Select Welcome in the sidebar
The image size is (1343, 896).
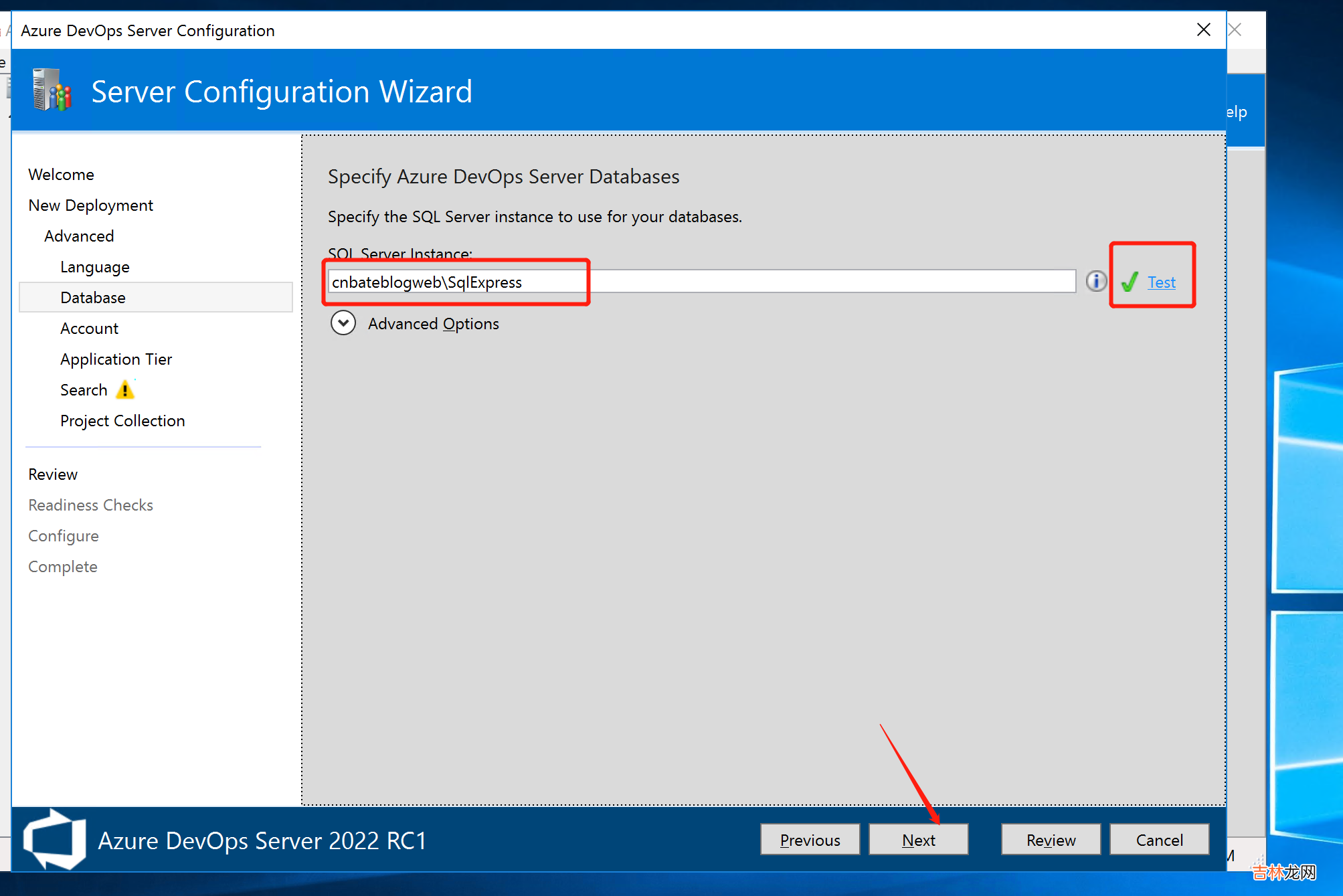61,174
